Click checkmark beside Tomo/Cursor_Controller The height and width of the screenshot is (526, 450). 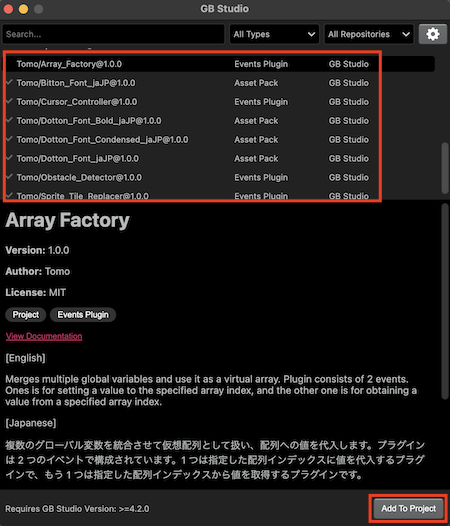[x=9, y=101]
